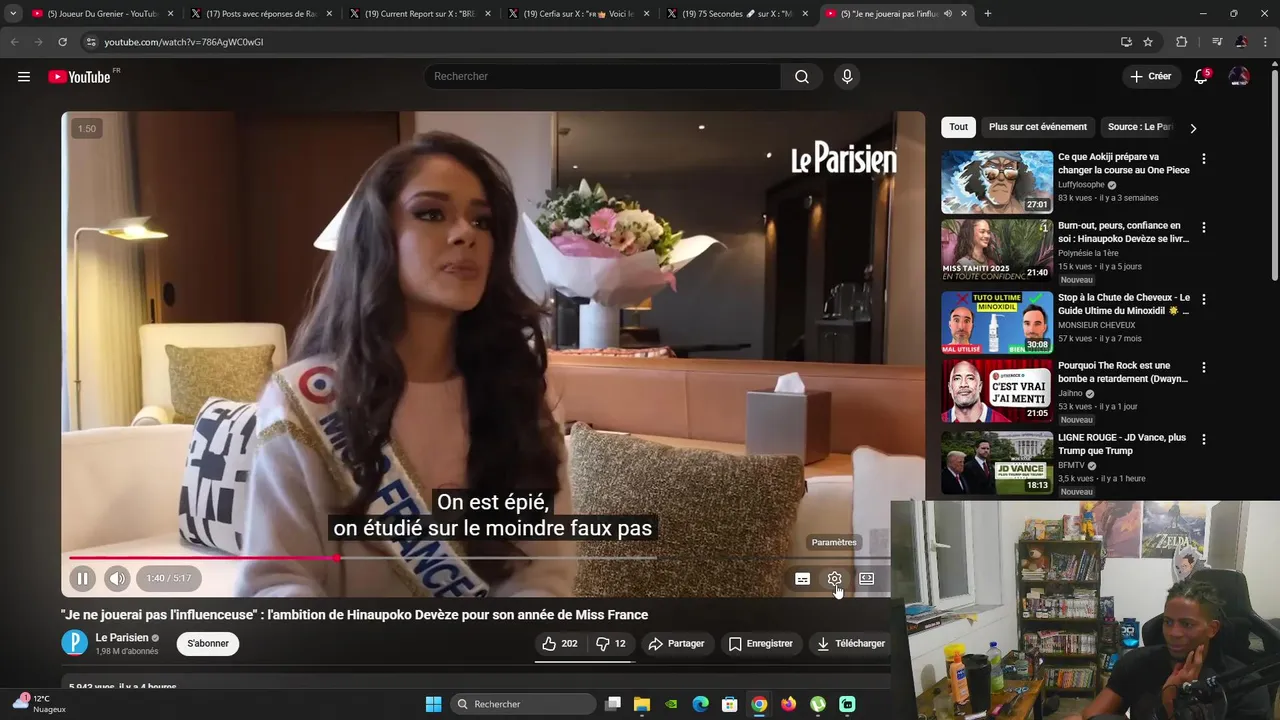Save video using Enregistrer

(760, 644)
